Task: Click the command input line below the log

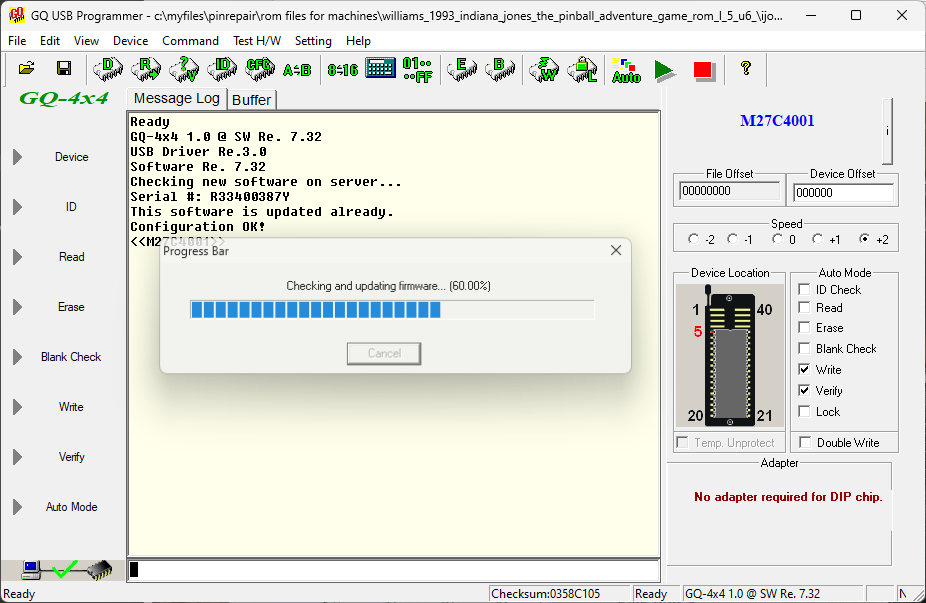Action: point(393,569)
